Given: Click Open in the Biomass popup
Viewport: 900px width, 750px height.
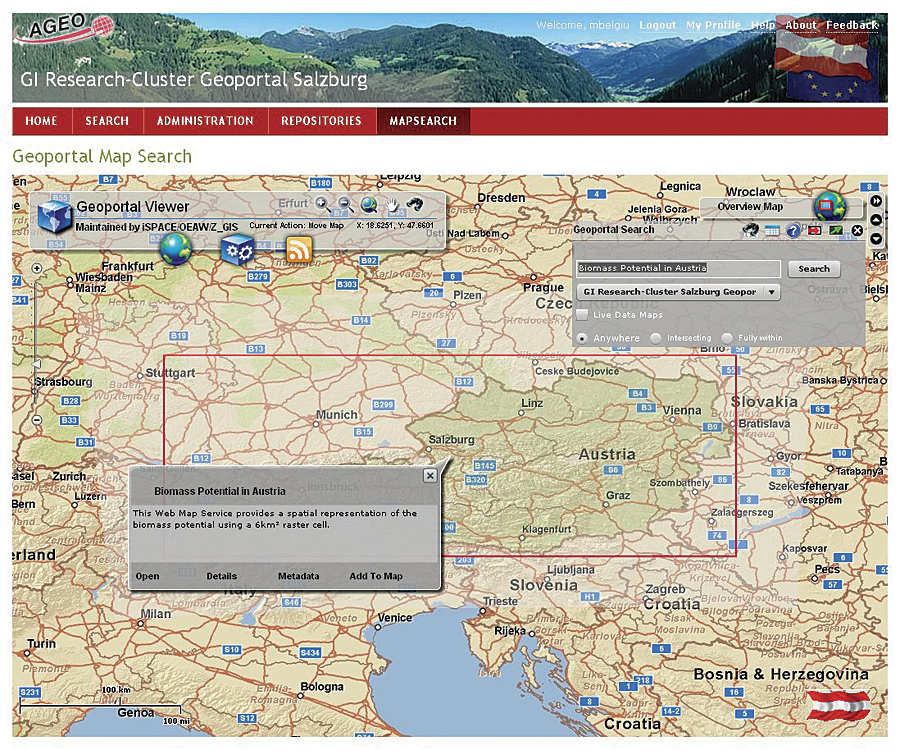Looking at the screenshot, I should coord(148,576).
